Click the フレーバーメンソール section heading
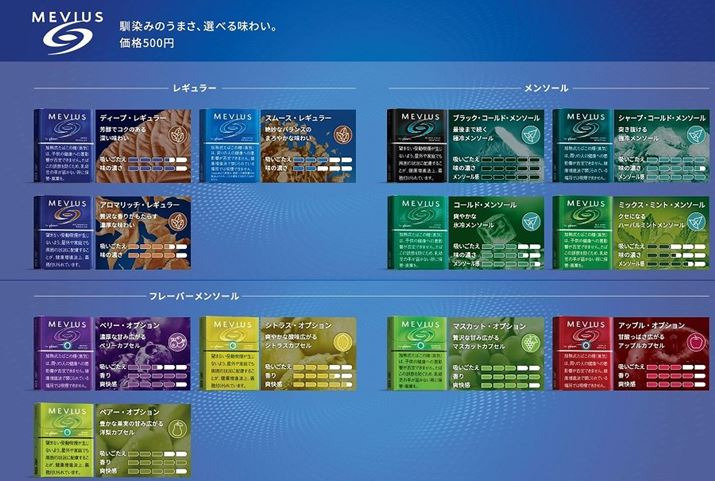 click(194, 296)
